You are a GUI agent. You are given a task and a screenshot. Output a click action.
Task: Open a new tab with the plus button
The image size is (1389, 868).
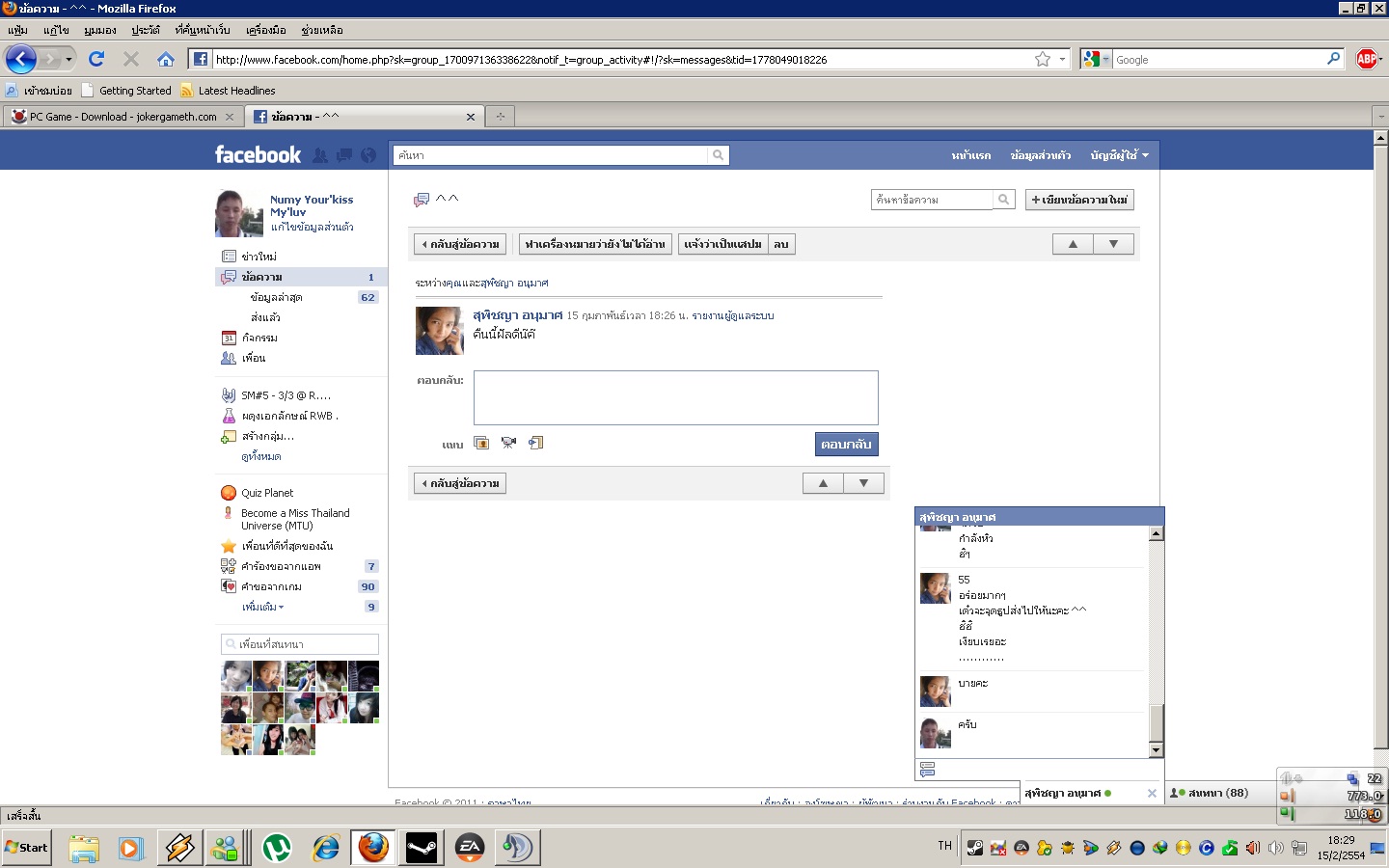(x=500, y=117)
